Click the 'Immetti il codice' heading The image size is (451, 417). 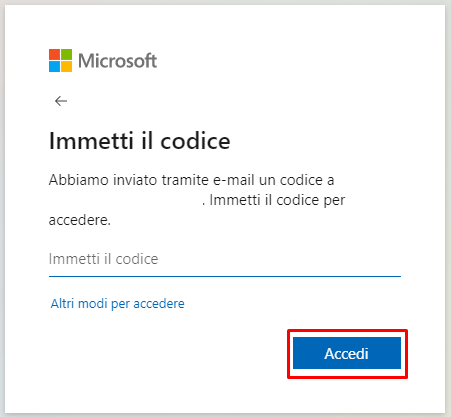[x=139, y=141]
